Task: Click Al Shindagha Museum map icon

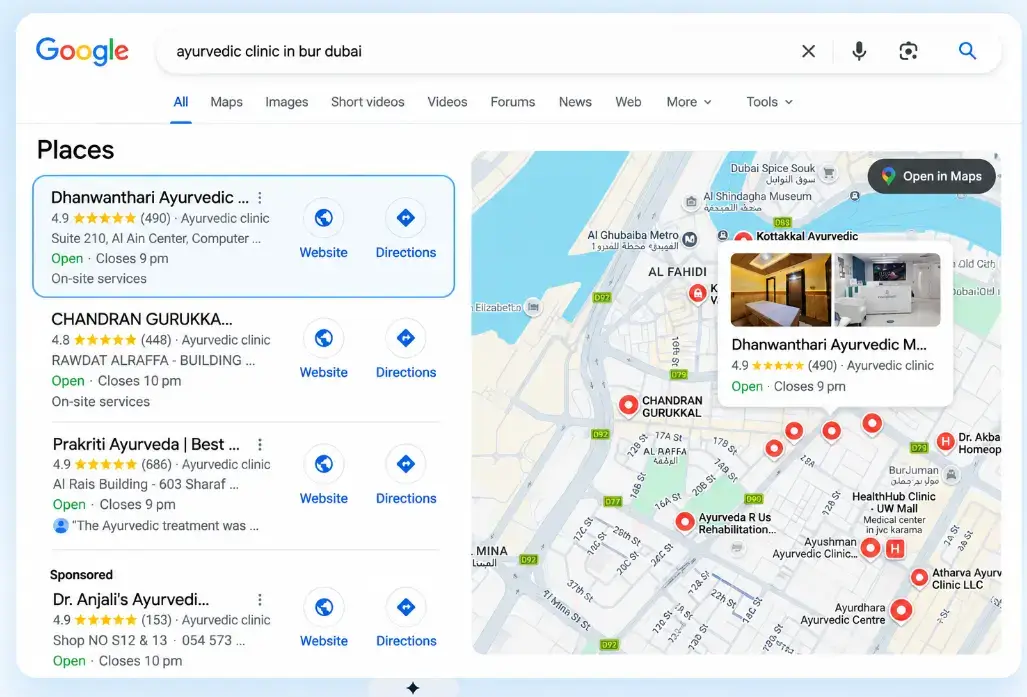Action: tap(691, 202)
